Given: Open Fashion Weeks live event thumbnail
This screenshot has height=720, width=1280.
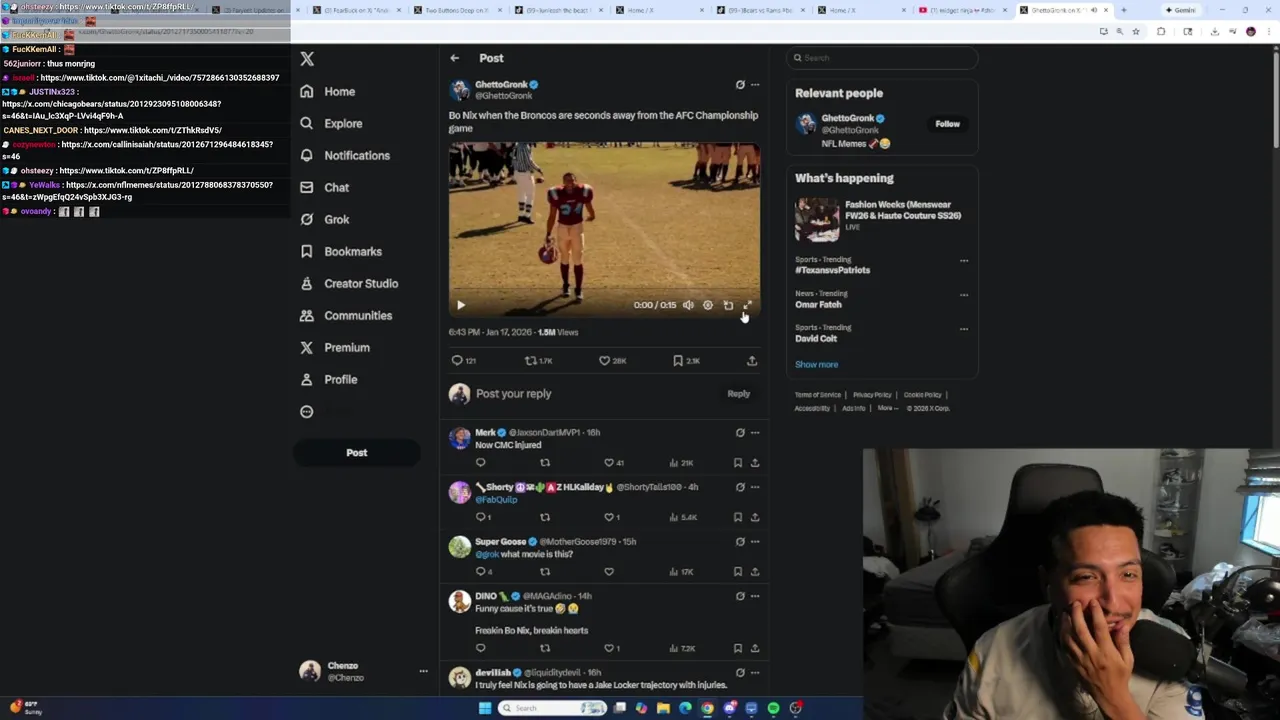Looking at the screenshot, I should coord(817,219).
